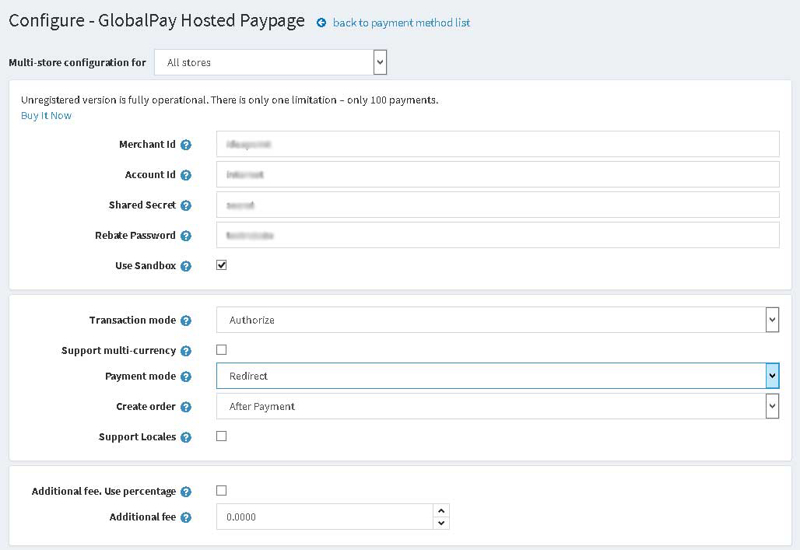This screenshot has width=800, height=550.
Task: Open help icon next to Use Sandbox
Action: 186,266
